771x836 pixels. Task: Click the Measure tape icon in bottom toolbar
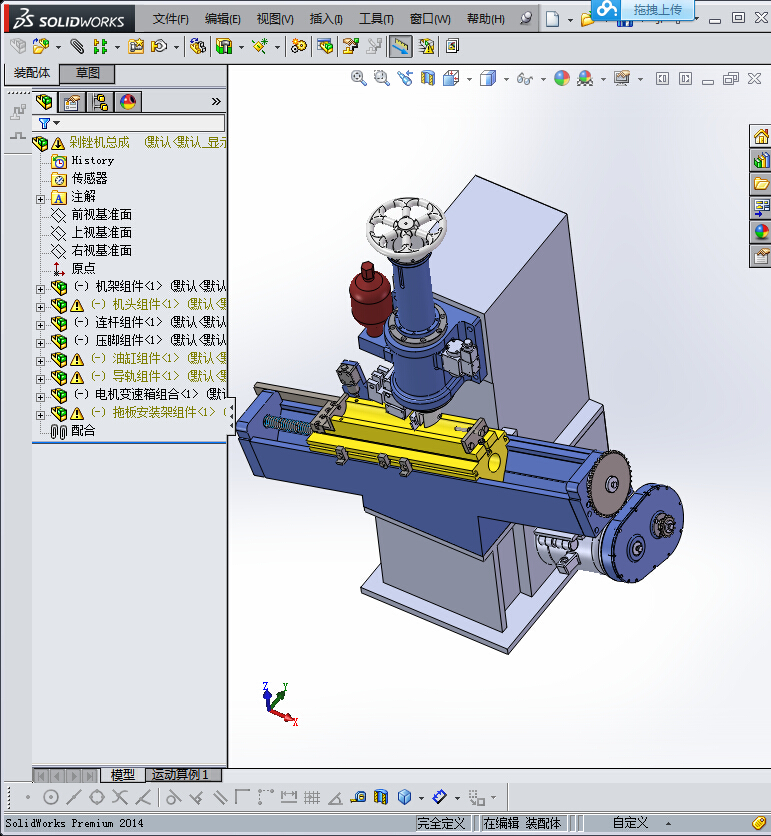358,798
